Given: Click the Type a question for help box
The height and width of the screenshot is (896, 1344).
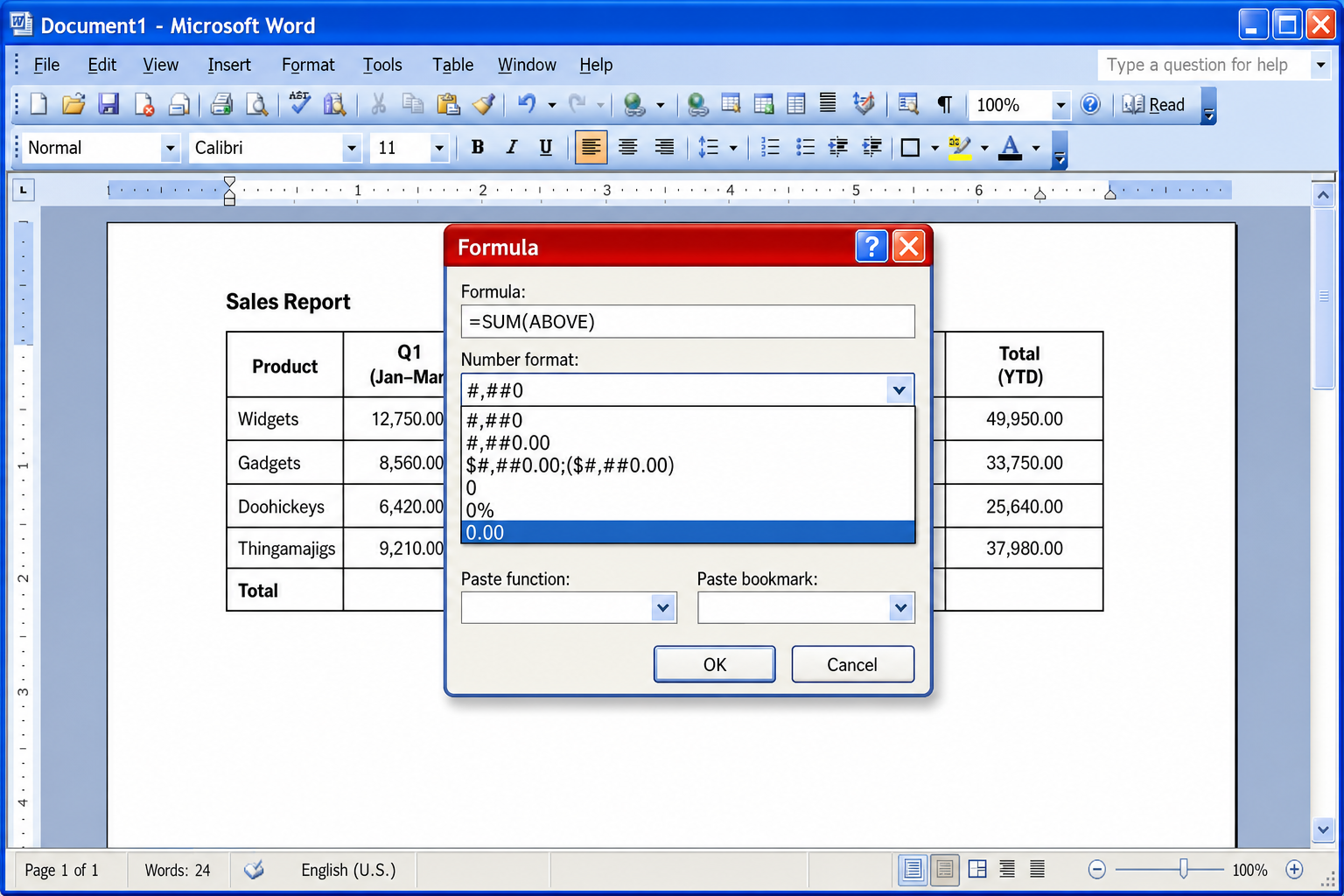Looking at the screenshot, I should point(1204,65).
